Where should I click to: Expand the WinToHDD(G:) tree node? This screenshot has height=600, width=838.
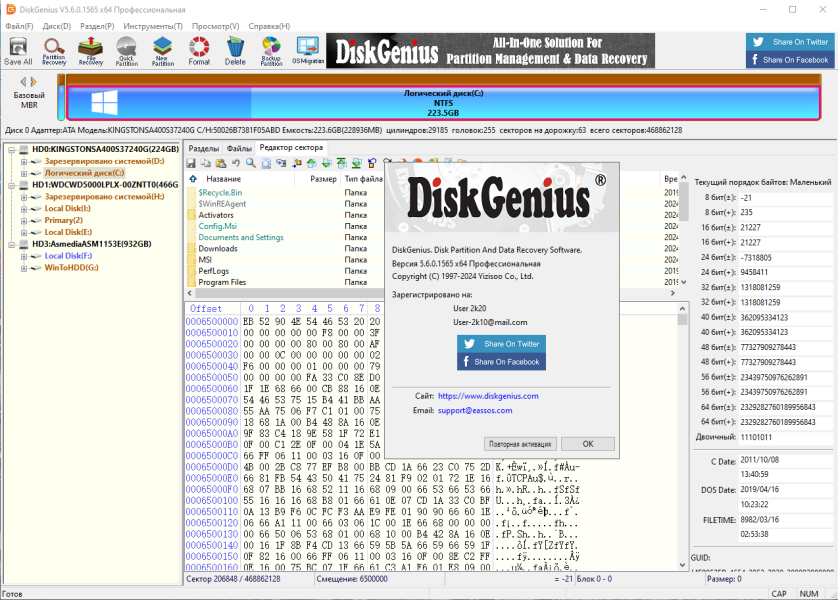pos(24,268)
